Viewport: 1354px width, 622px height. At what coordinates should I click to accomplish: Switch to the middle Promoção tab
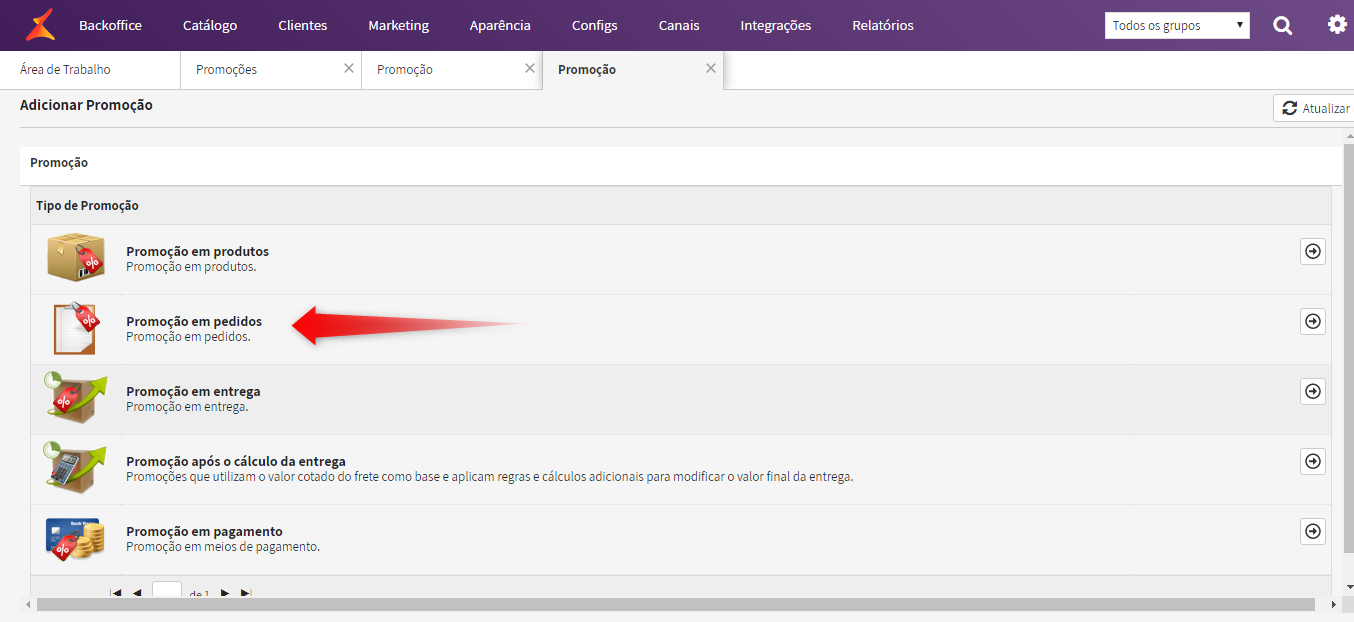(x=452, y=70)
